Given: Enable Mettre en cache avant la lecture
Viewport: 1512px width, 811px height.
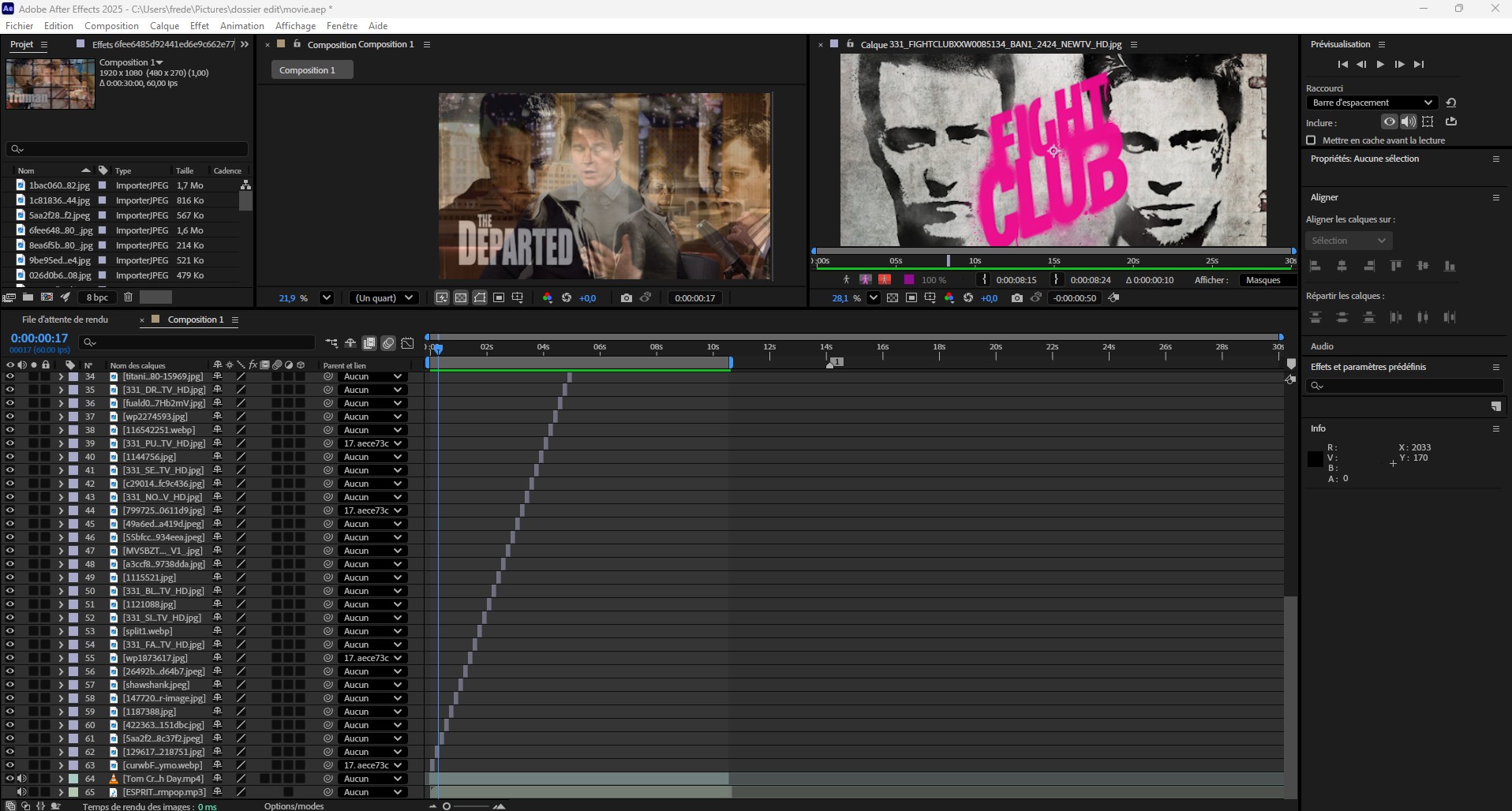Looking at the screenshot, I should pos(1312,140).
